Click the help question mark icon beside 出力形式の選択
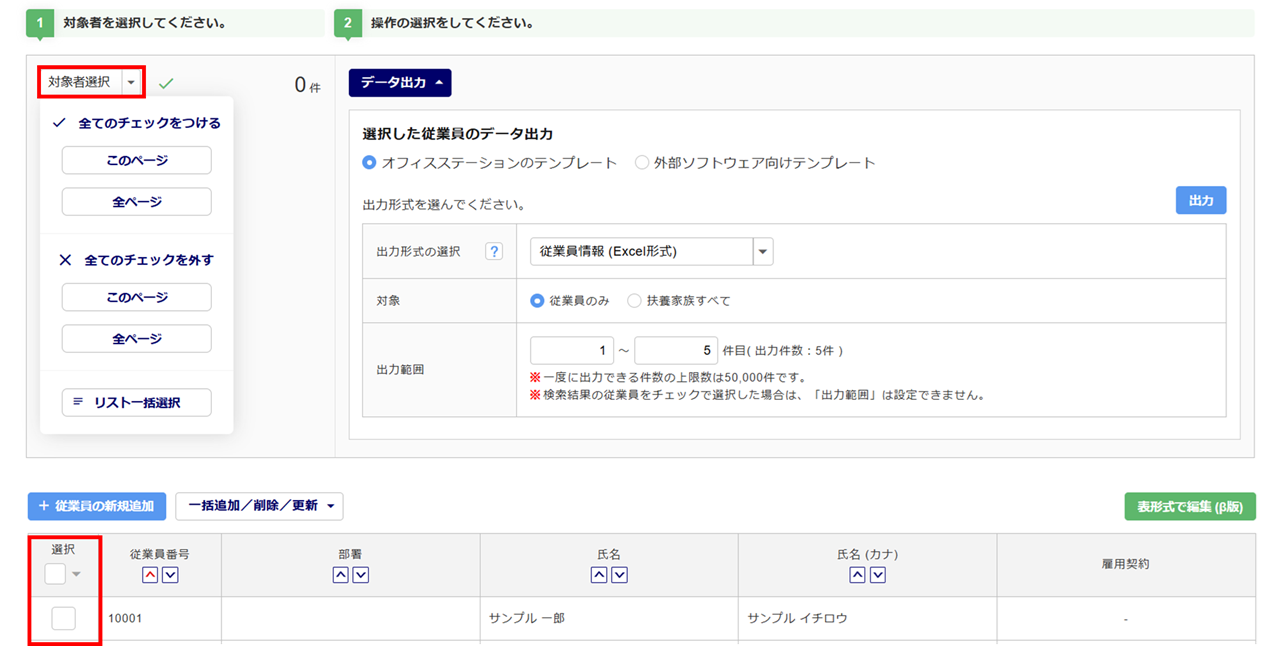Viewport: 1280px width, 646px height. 494,252
